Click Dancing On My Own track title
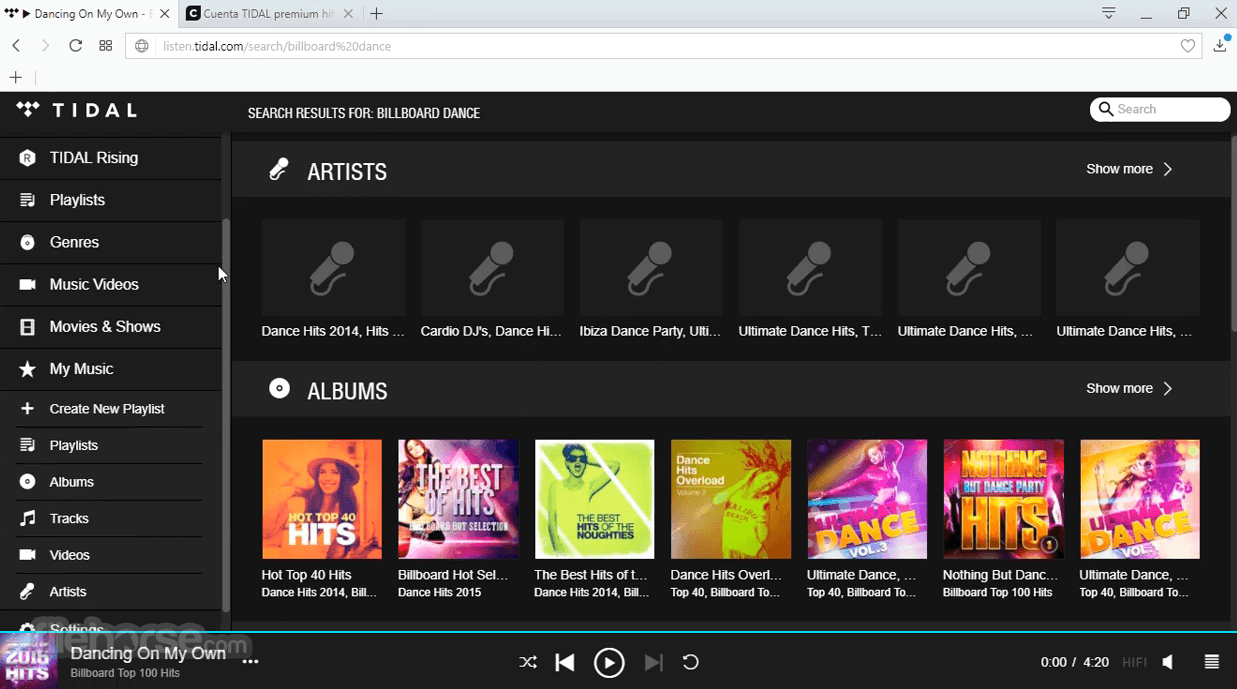 (148, 653)
